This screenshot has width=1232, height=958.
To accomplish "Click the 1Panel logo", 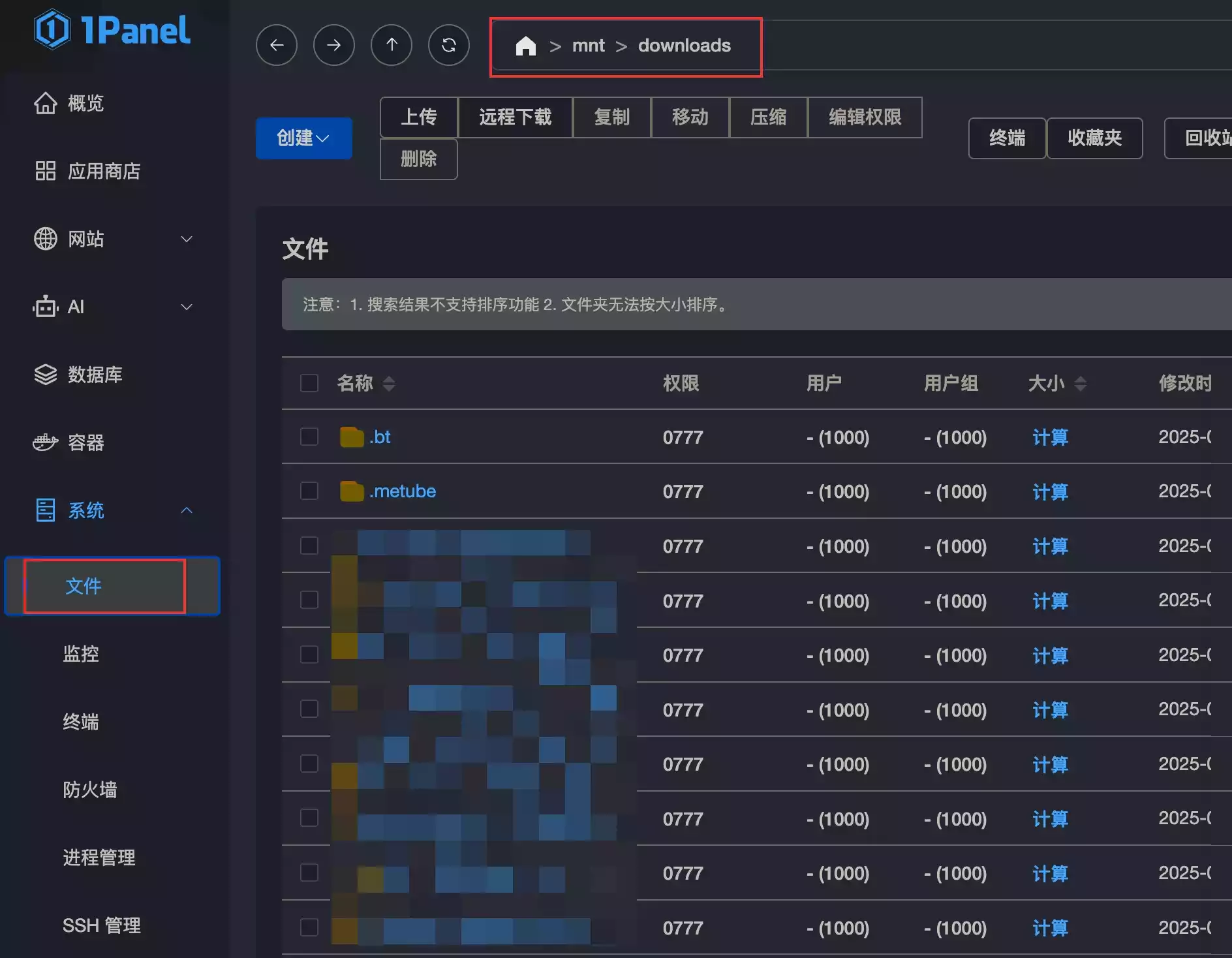I will 112,30.
